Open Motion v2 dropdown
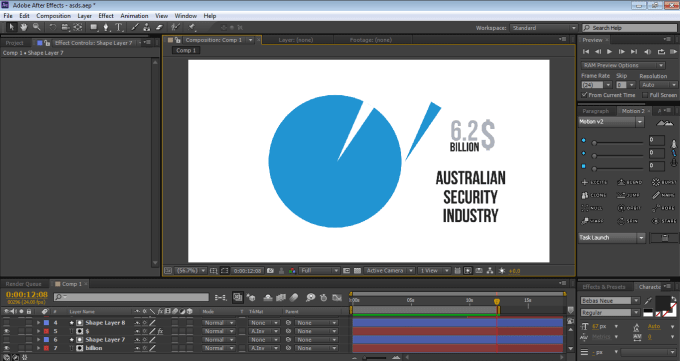 (611, 122)
